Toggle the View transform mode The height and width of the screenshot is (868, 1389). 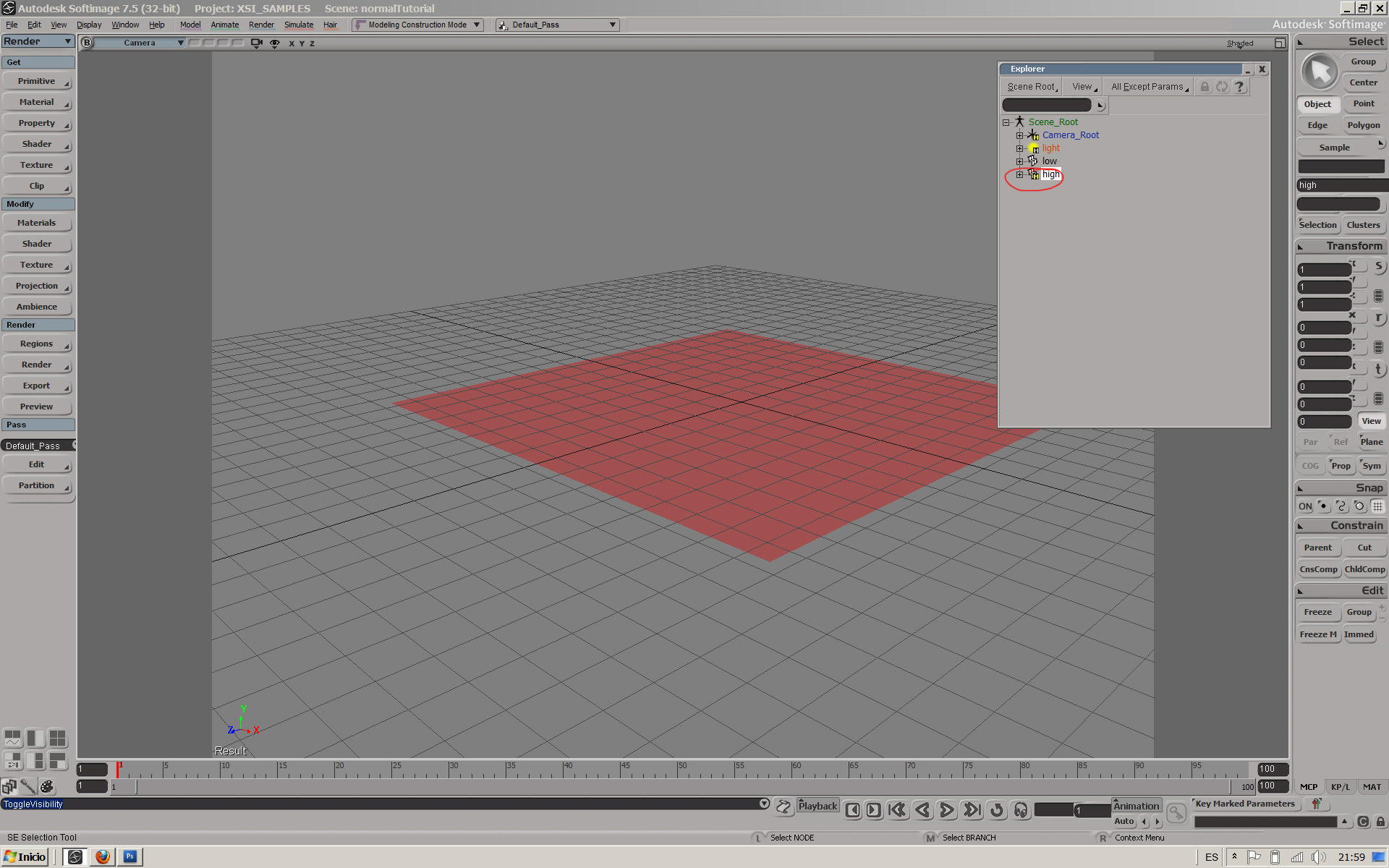pos(1371,421)
